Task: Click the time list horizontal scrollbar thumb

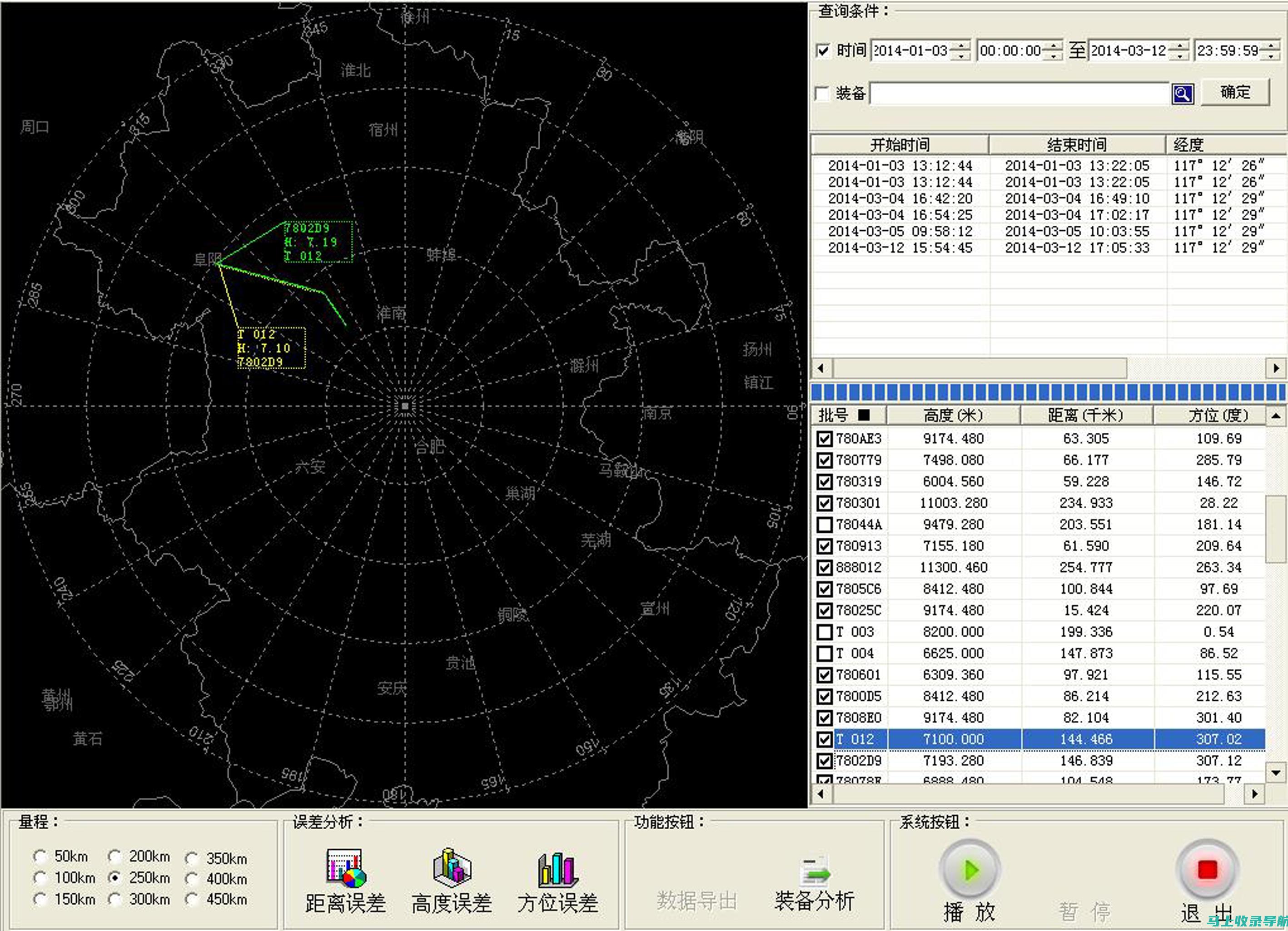Action: (980, 368)
